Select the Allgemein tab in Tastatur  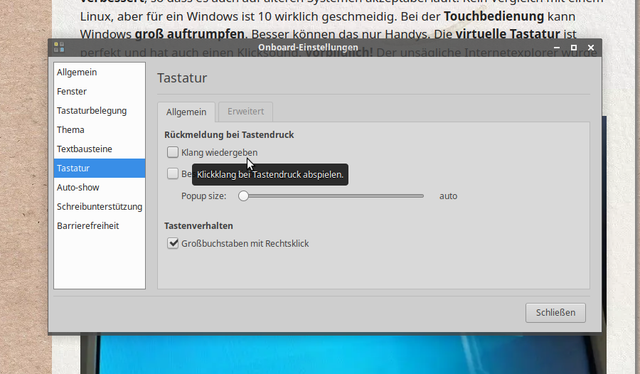click(x=186, y=112)
